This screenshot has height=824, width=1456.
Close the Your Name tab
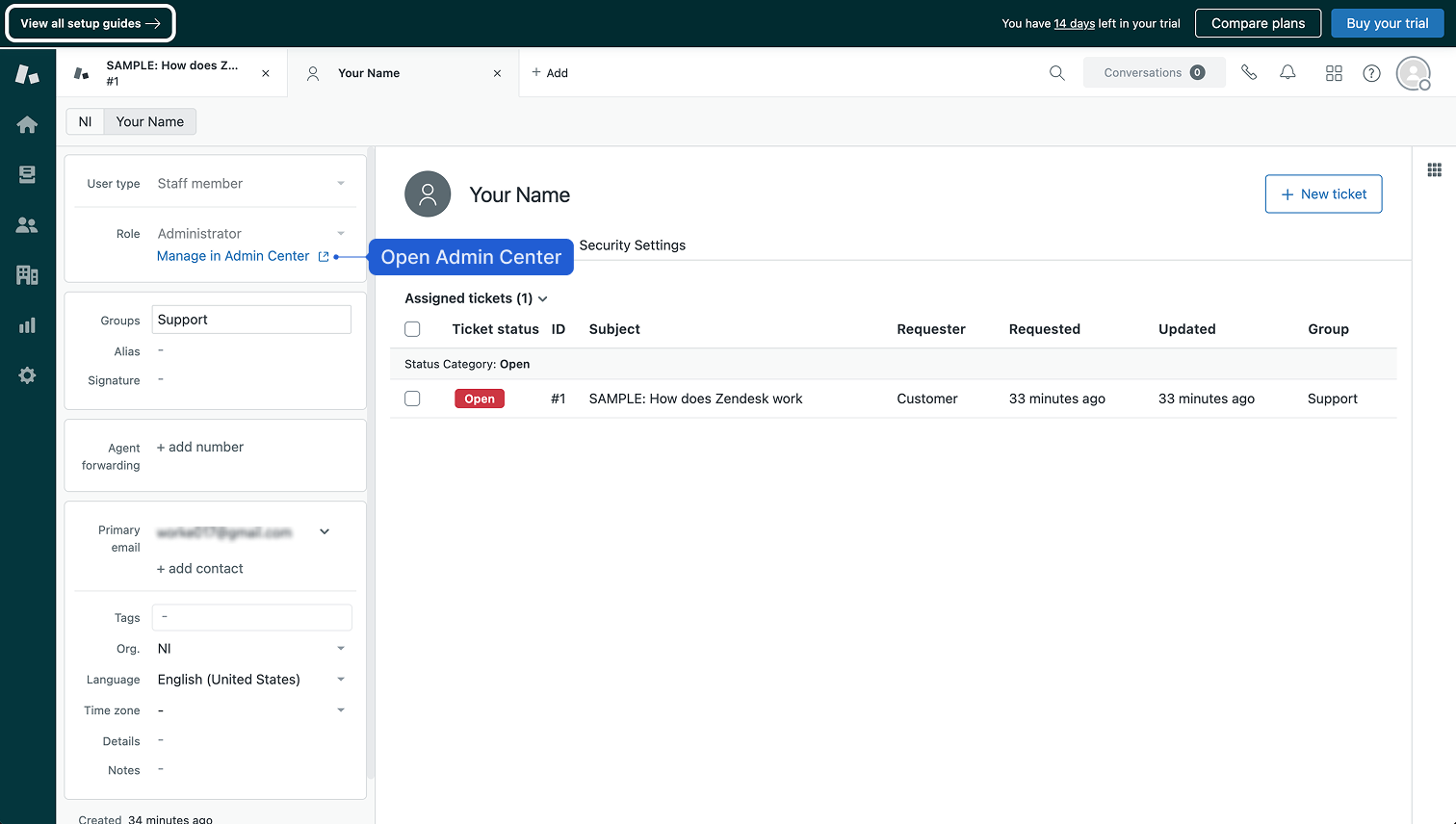click(x=497, y=73)
